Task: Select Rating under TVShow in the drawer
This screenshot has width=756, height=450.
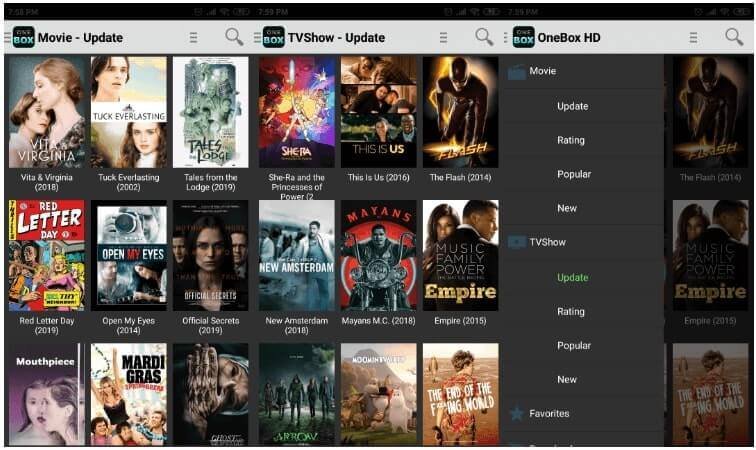Action: (x=571, y=312)
